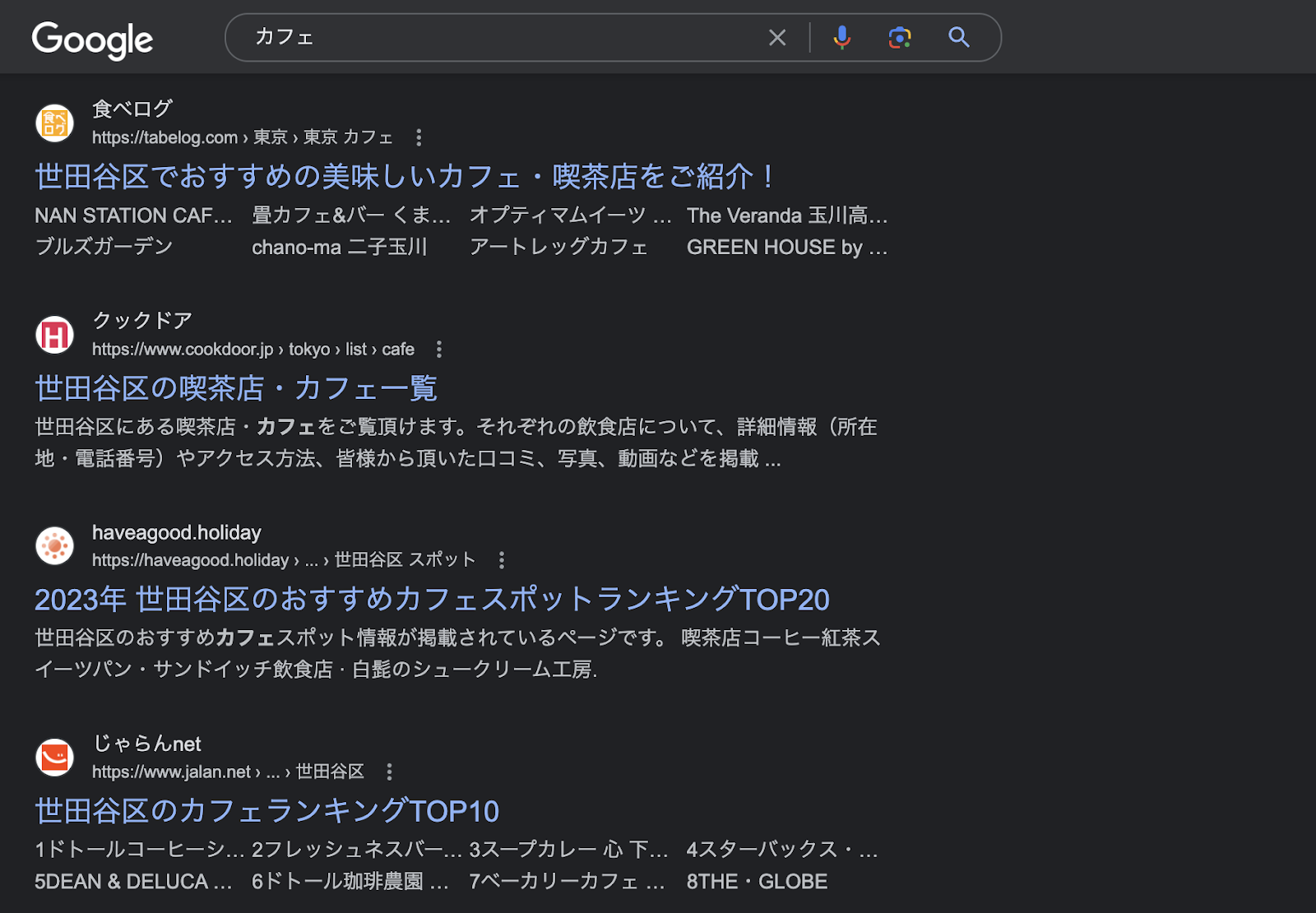Click the haveagood.holiday site name
Viewport: 1316px width, 913px height.
(177, 532)
